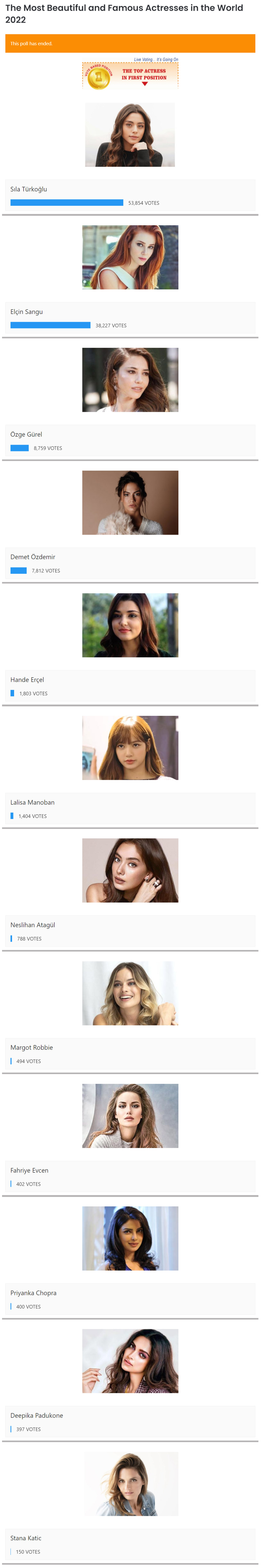Viewport: 262px width, 1568px height.
Task: Click Sıla Türkoğlu's blue vote bar
Action: 67,203
